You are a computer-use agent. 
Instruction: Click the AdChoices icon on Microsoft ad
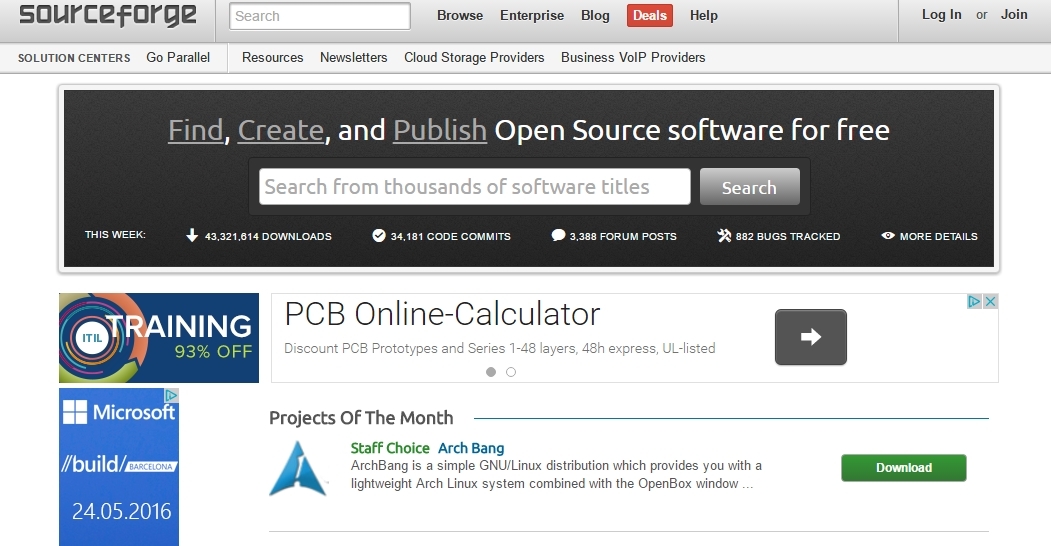[172, 395]
